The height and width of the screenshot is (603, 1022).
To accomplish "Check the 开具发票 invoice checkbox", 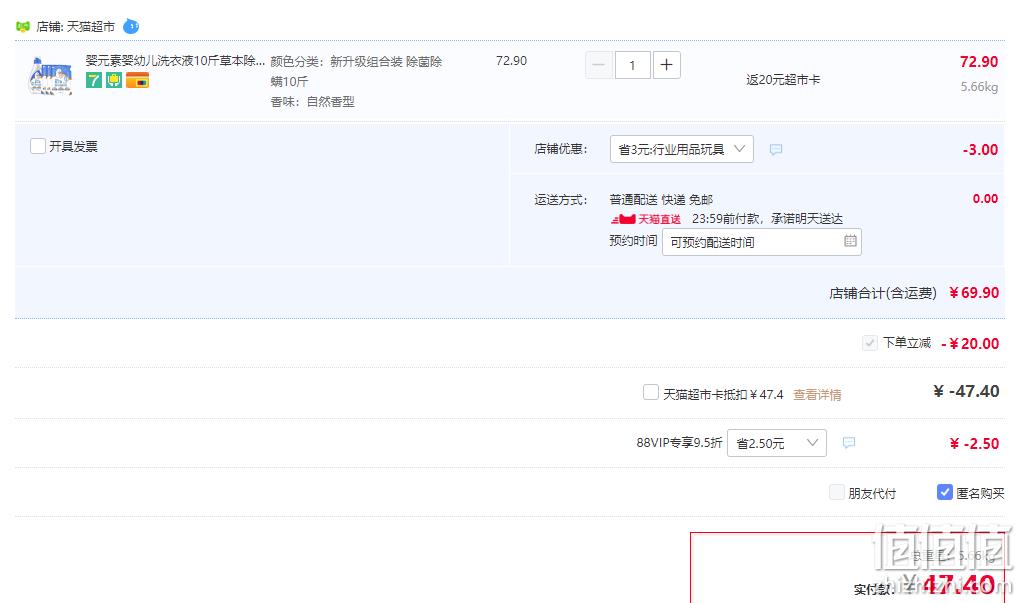I will click(x=38, y=146).
